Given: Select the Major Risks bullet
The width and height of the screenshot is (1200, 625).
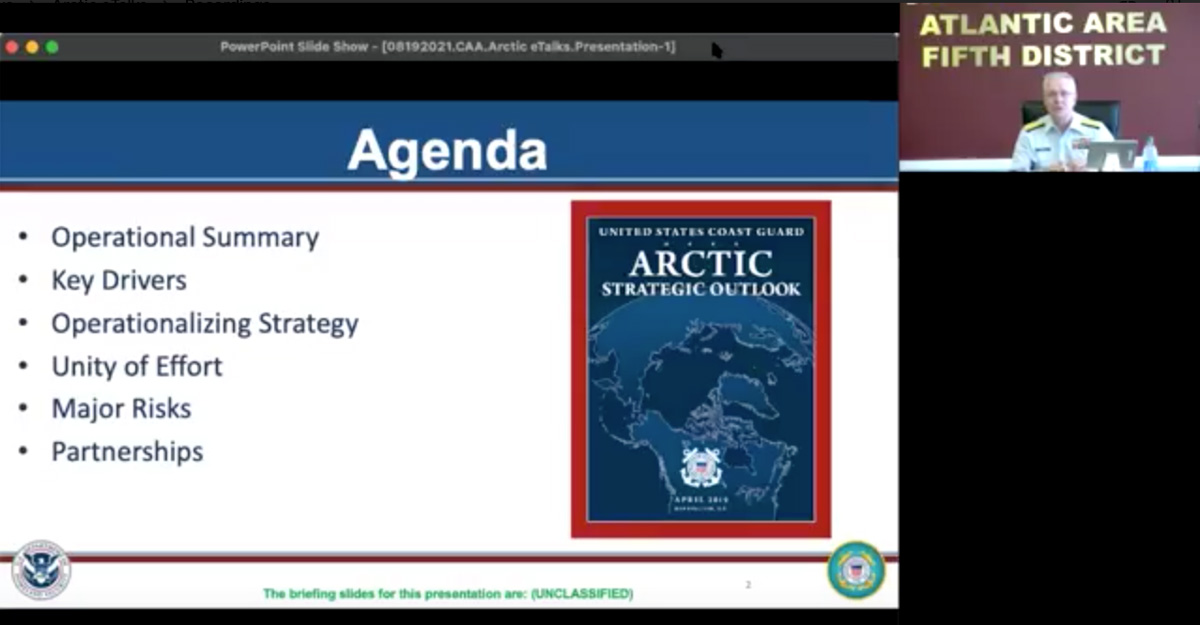Looking at the screenshot, I should pyautogui.click(x=121, y=409).
